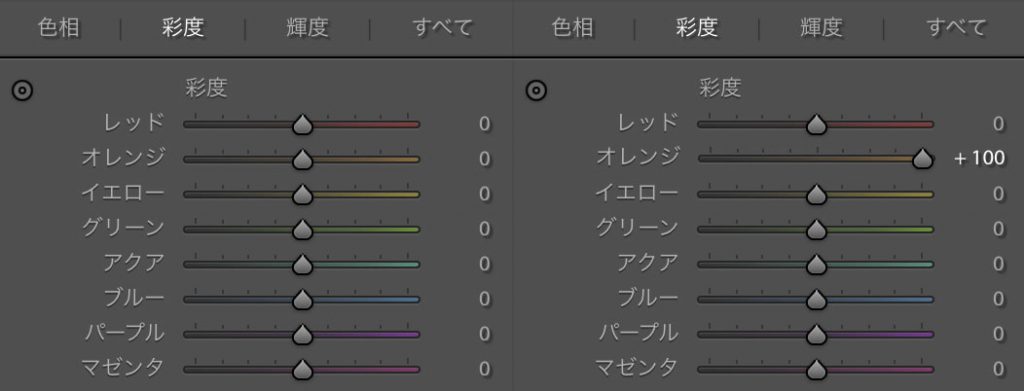The width and height of the screenshot is (1024, 391).
Task: Switch to 色相 tab in left panel
Action: (x=59, y=28)
